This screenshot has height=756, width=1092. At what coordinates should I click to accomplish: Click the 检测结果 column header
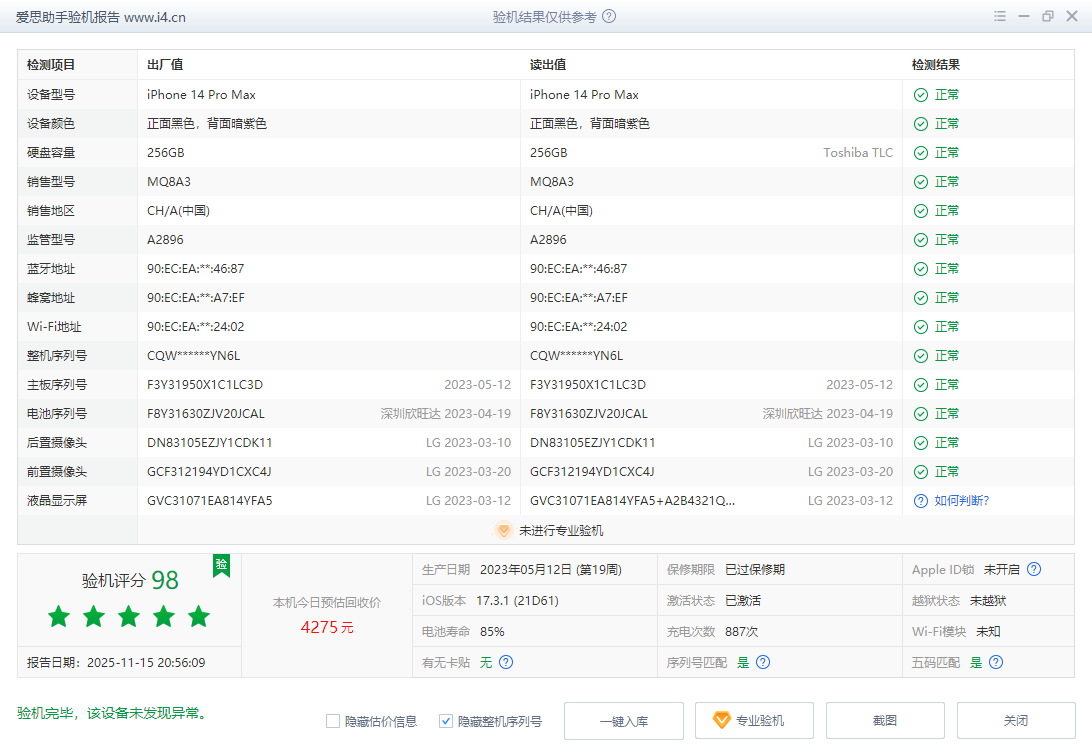[x=935, y=65]
